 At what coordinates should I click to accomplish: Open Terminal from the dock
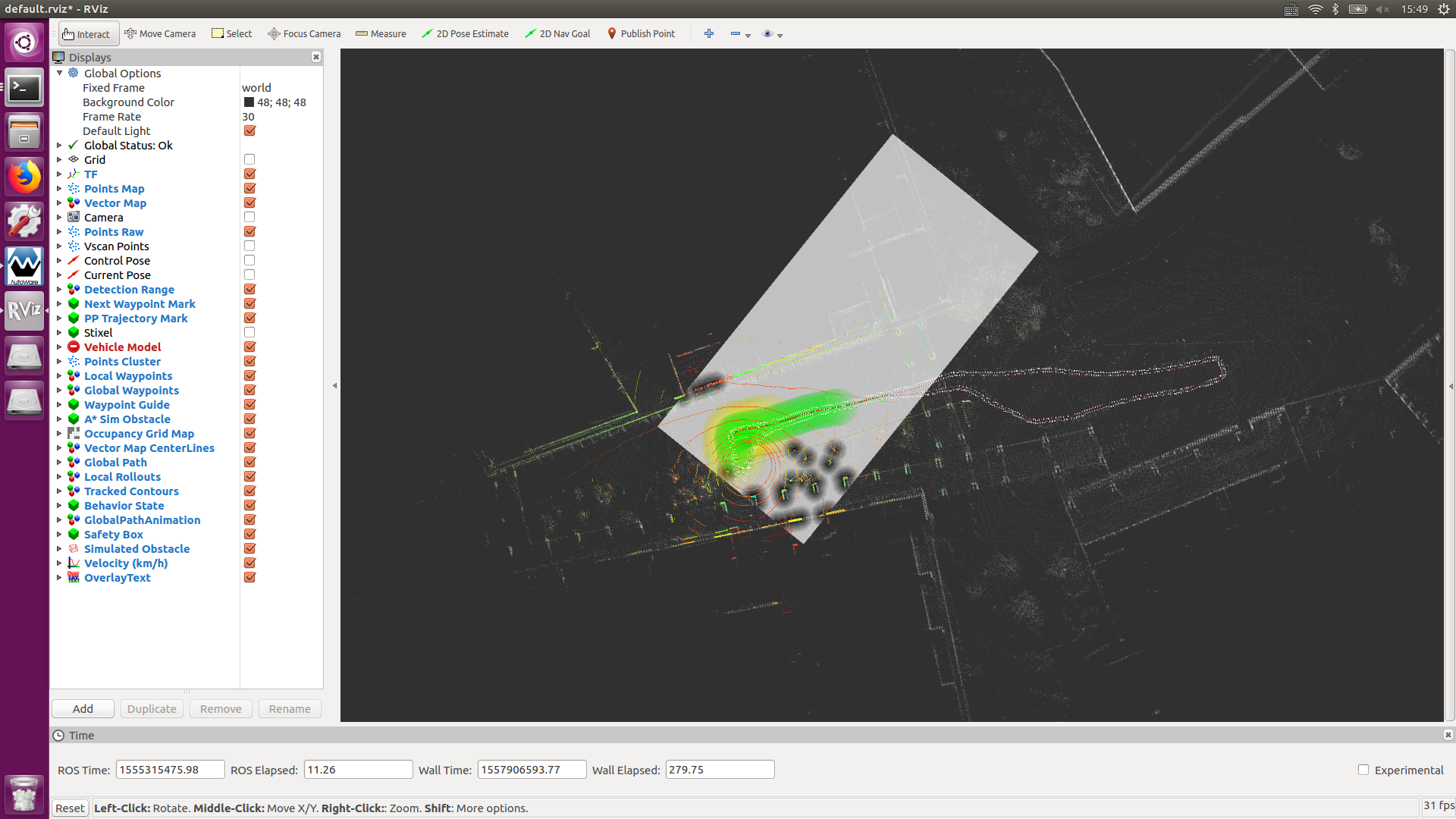pyautogui.click(x=24, y=89)
